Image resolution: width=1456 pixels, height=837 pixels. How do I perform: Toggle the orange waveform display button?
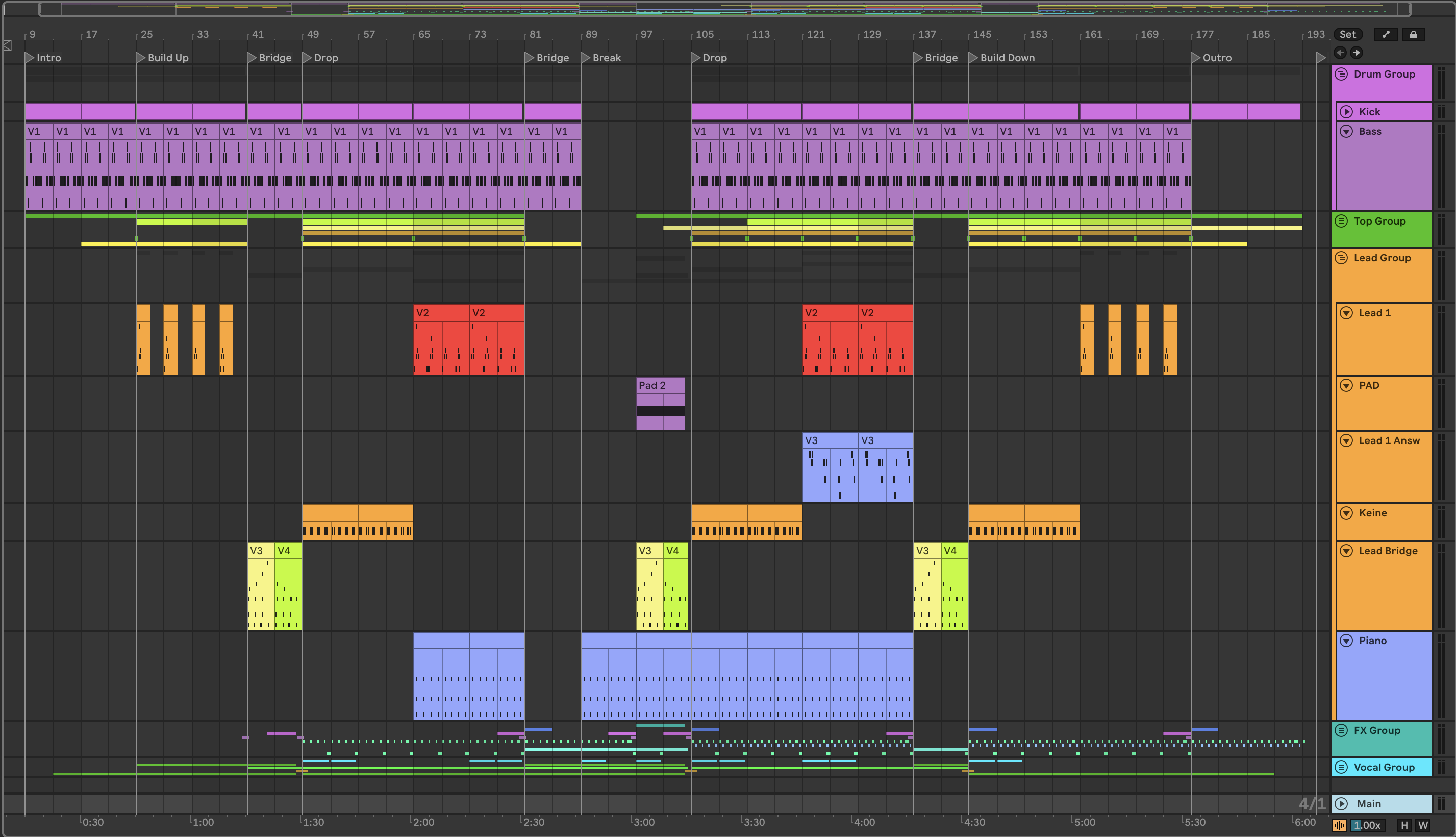click(x=1339, y=825)
